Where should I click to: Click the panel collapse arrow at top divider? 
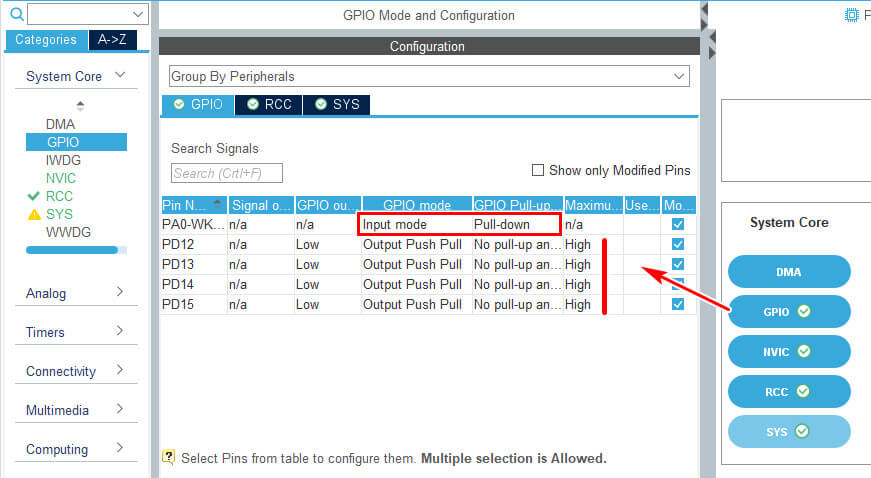pyautogui.click(x=705, y=11)
